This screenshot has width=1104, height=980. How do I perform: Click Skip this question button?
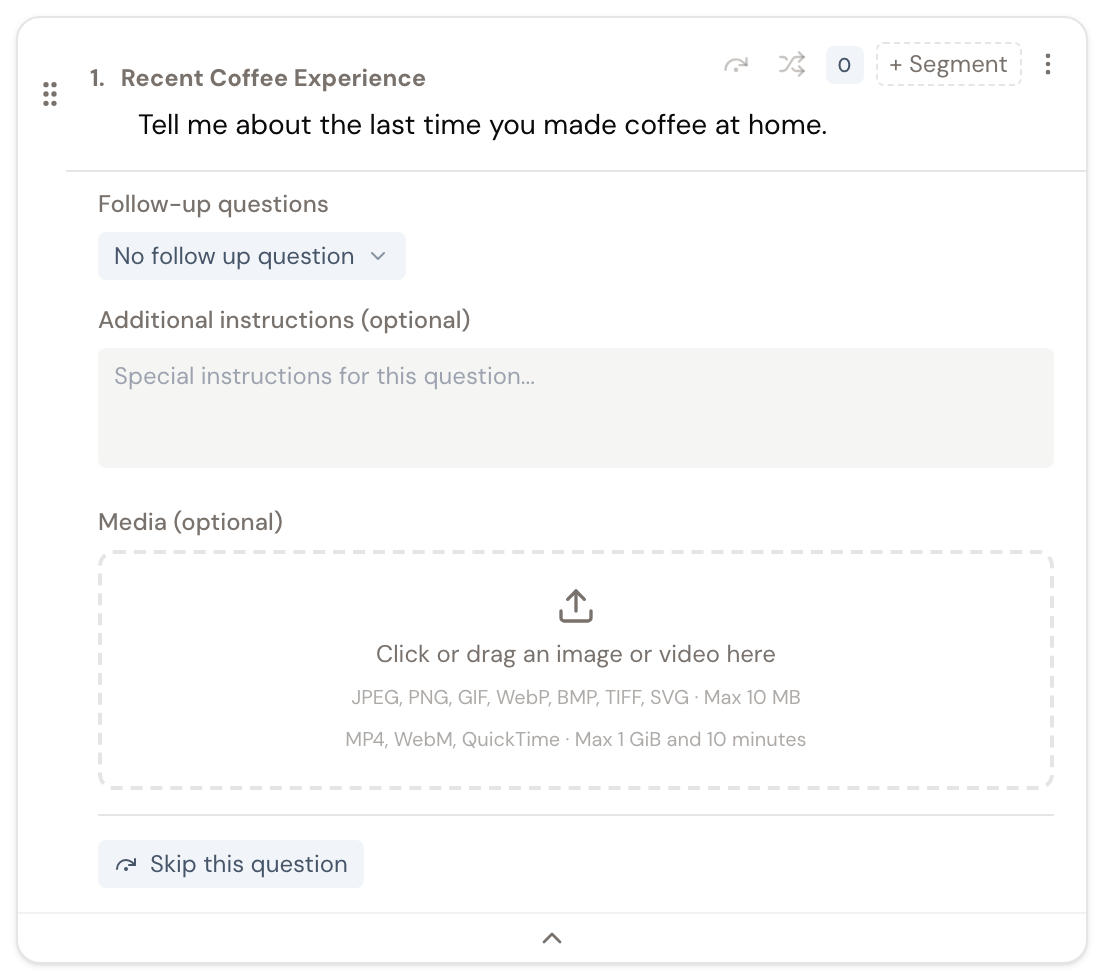coord(230,864)
